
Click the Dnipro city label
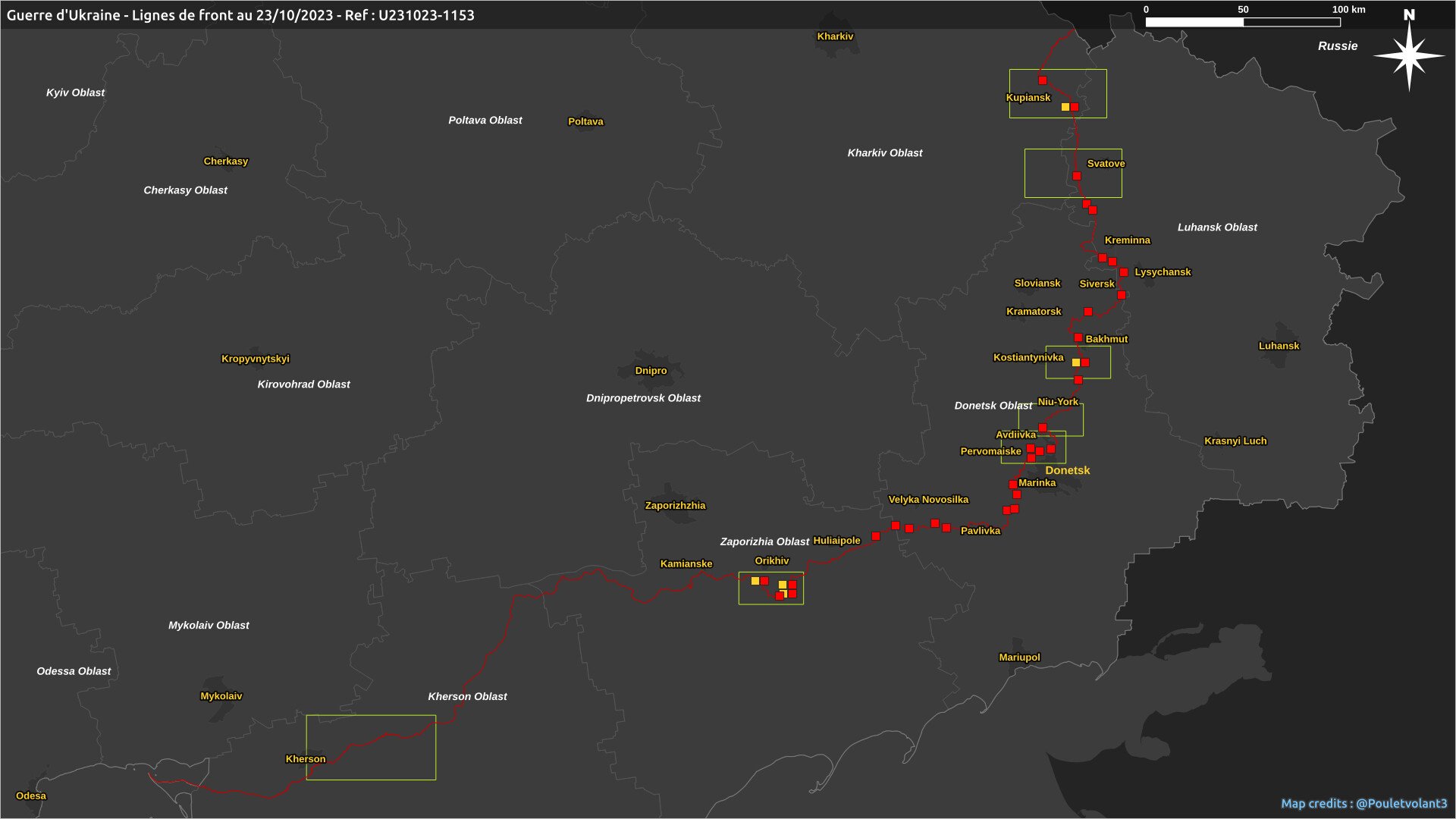coord(651,371)
